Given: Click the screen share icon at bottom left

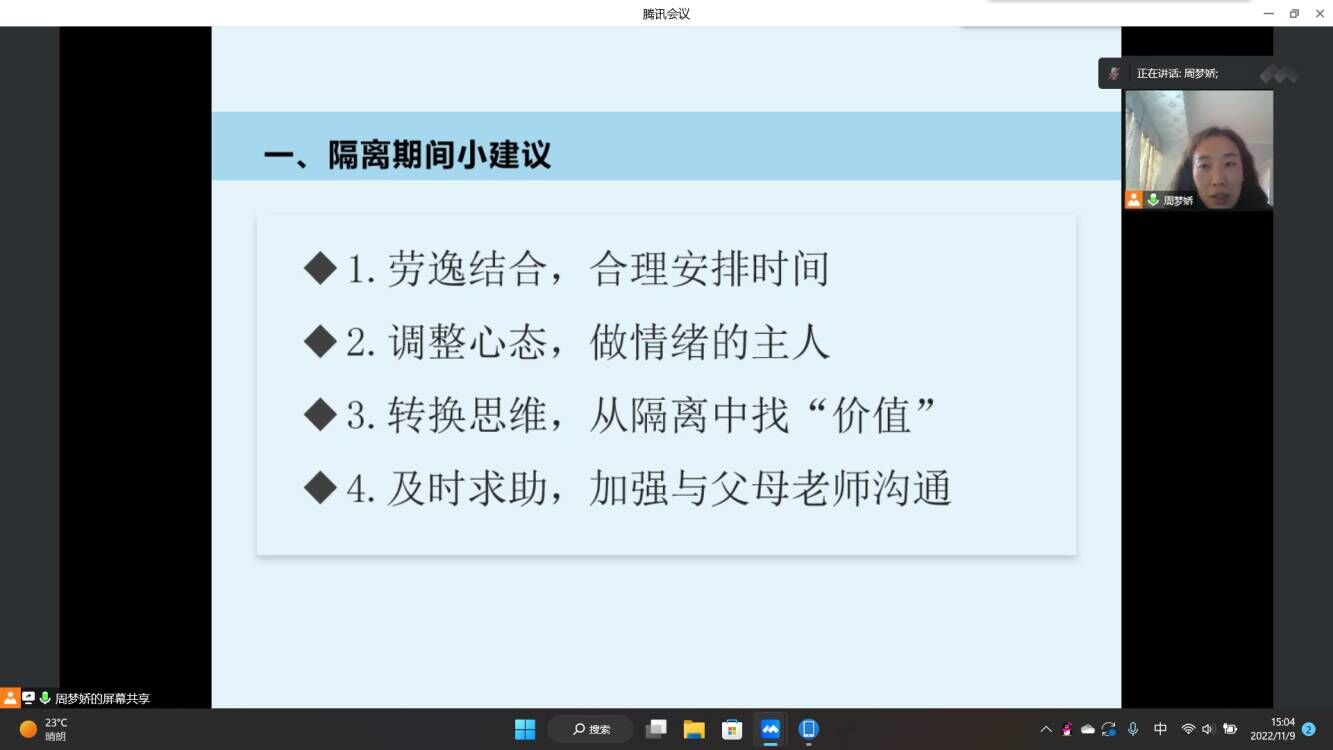Looking at the screenshot, I should coord(28,698).
